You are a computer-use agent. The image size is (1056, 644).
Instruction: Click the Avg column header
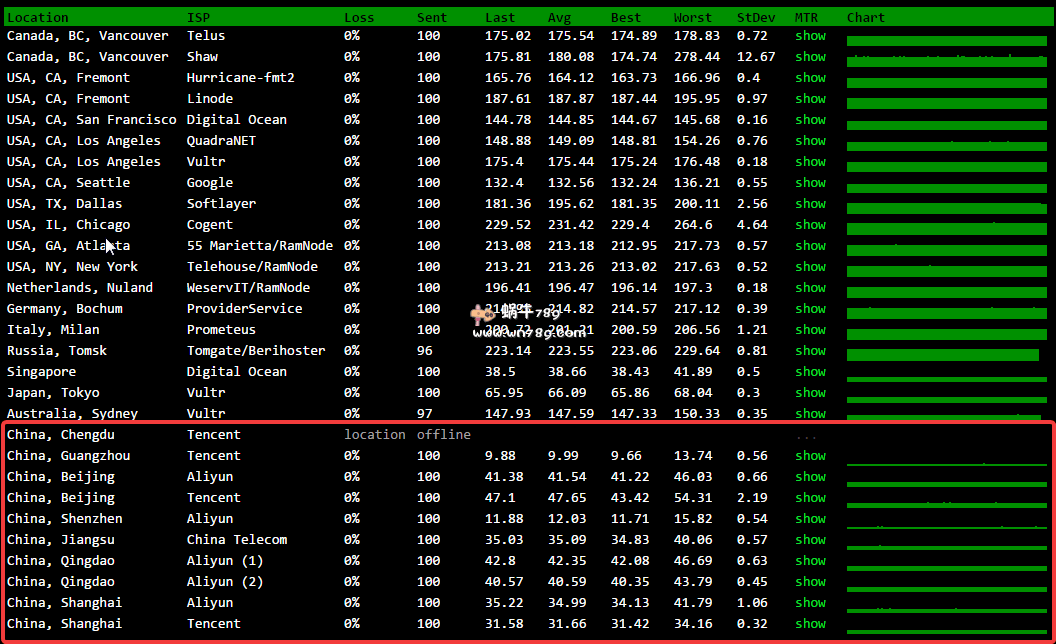tap(559, 17)
